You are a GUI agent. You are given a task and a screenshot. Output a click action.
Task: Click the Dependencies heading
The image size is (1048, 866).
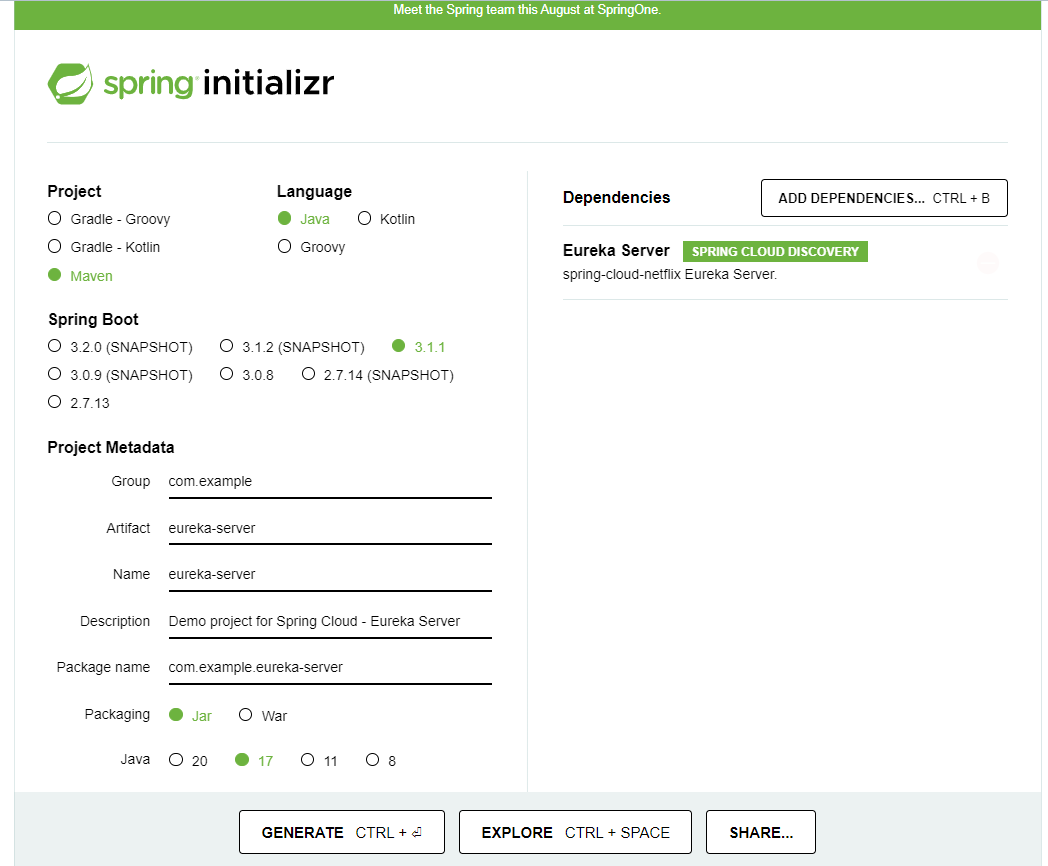616,197
